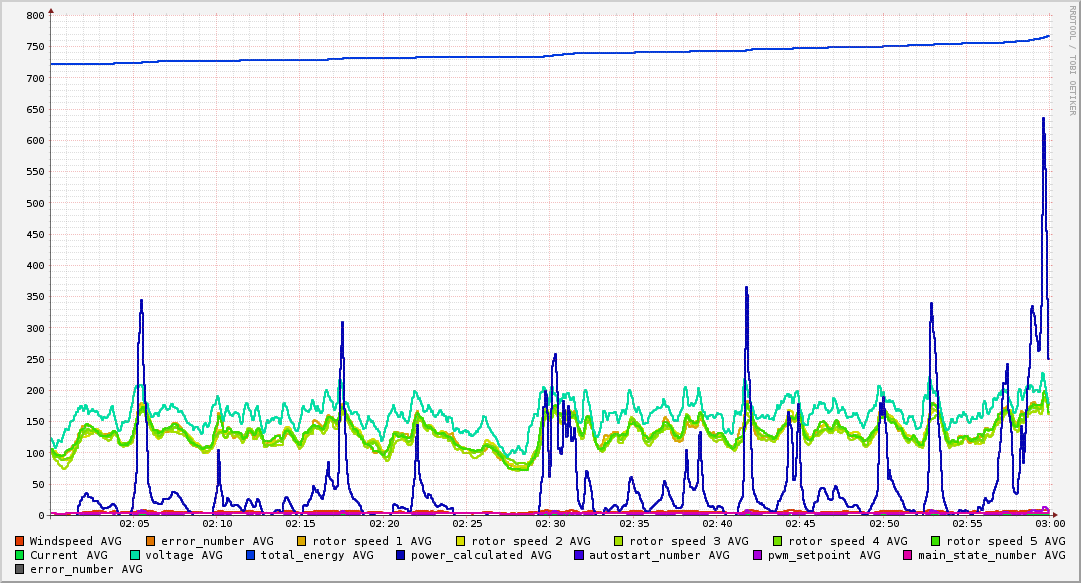
Task: Click the 02:25 time axis label
Action: tap(467, 524)
